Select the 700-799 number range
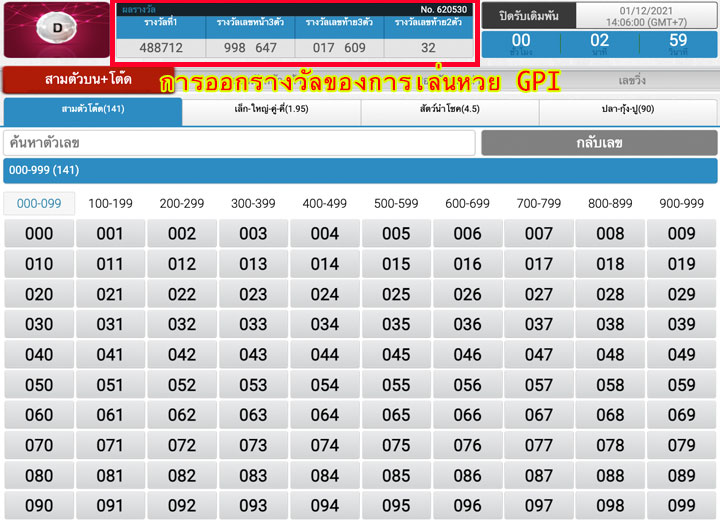The width and height of the screenshot is (720, 523). pos(539,203)
